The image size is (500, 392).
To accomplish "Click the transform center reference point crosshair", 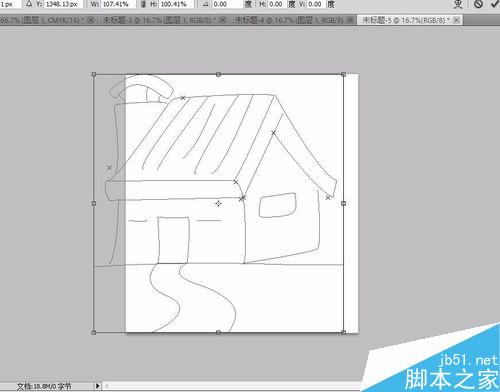I will 218,203.
